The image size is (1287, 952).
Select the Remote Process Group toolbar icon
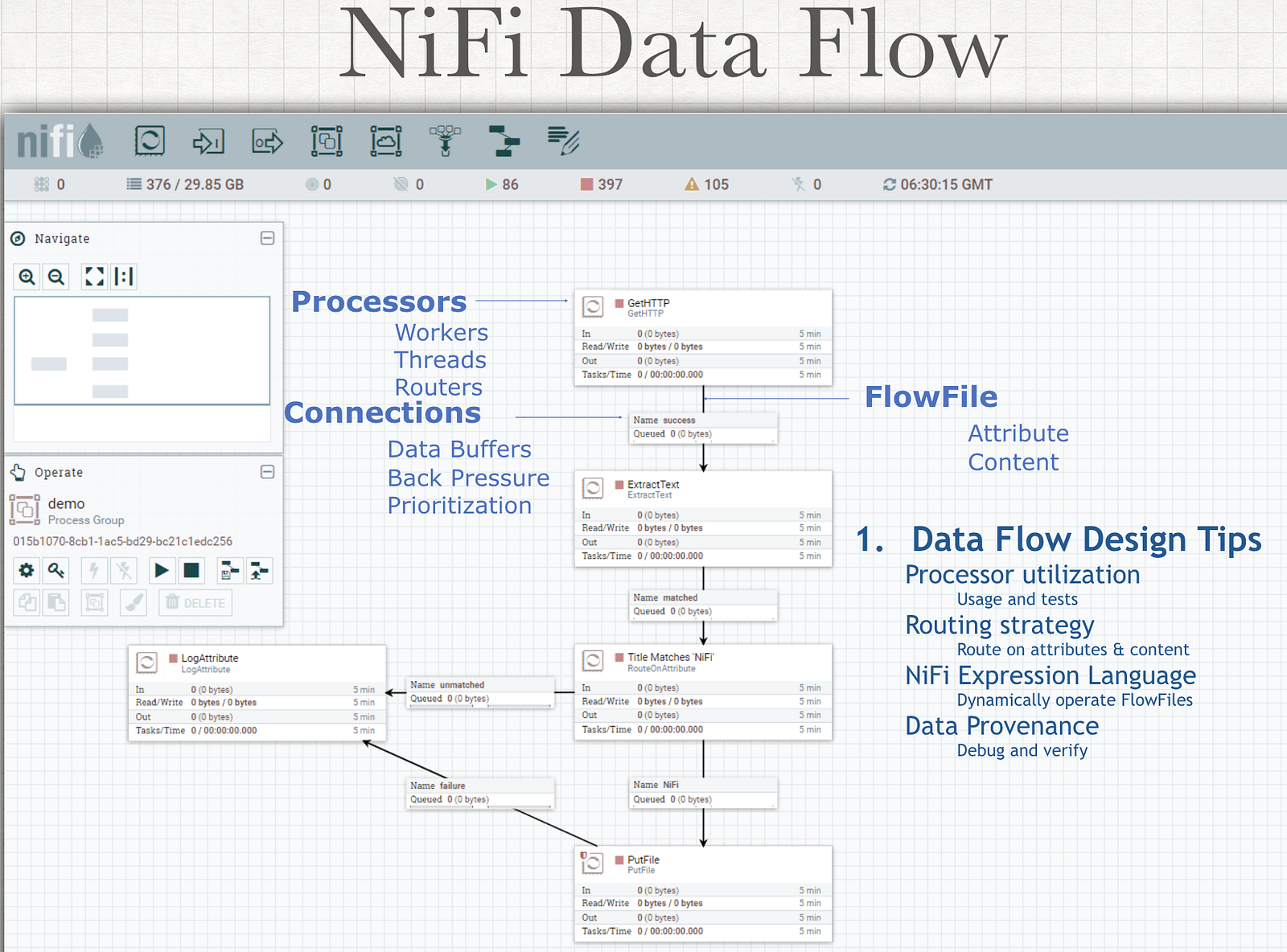point(386,141)
